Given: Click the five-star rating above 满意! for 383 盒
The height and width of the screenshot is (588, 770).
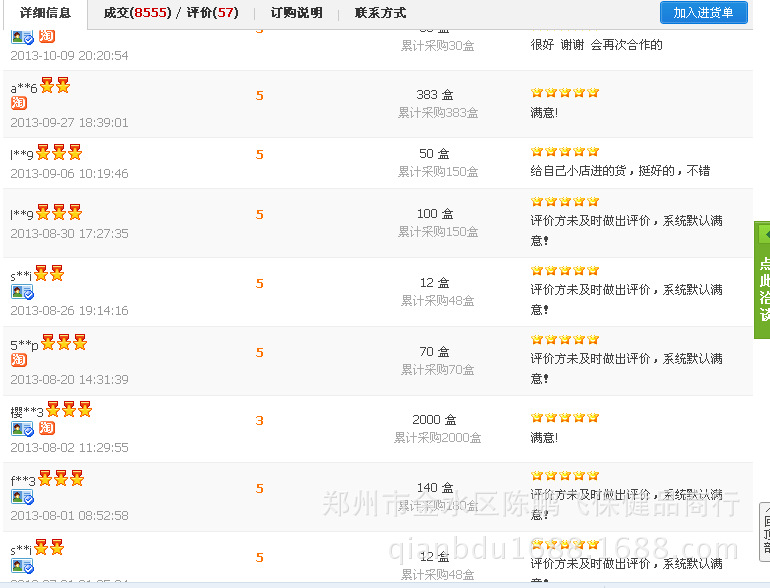Looking at the screenshot, I should (x=564, y=93).
